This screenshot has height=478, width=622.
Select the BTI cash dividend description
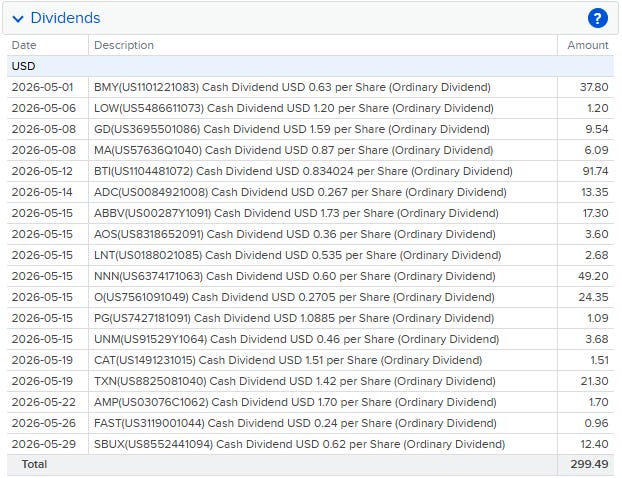click(303, 171)
